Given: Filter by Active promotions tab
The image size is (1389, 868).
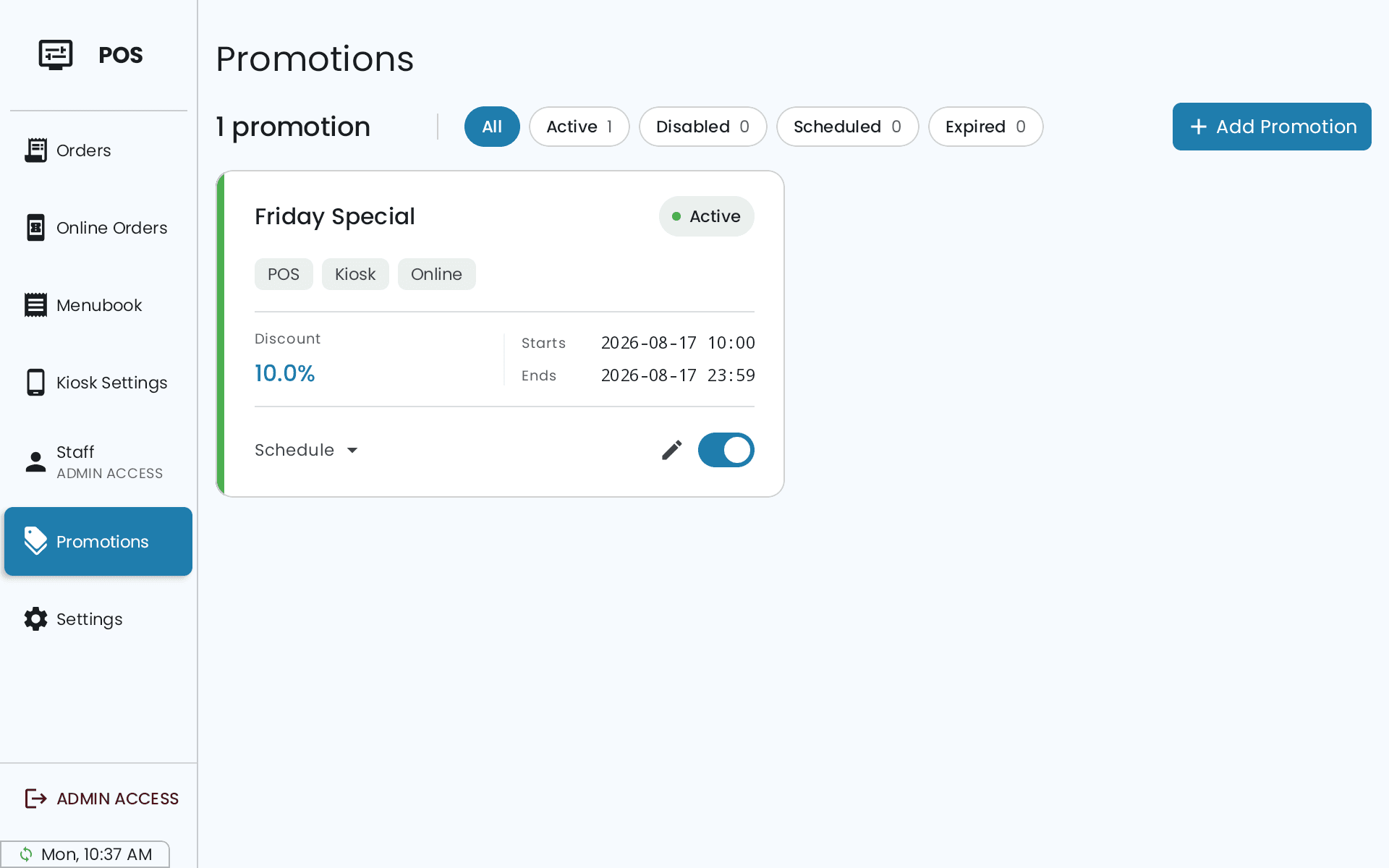Looking at the screenshot, I should click(579, 127).
